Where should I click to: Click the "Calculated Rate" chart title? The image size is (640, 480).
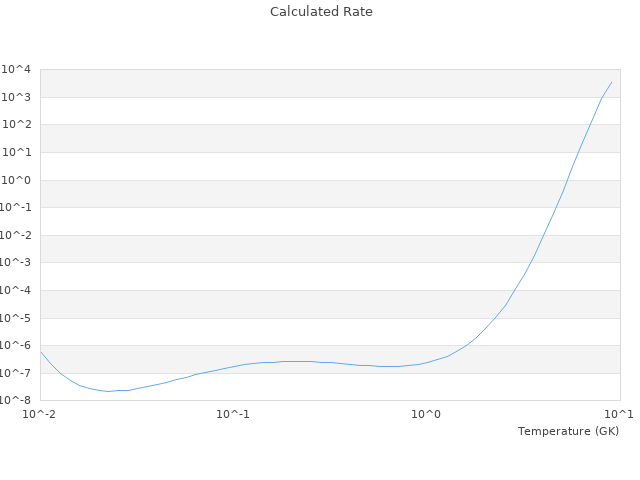320,12
